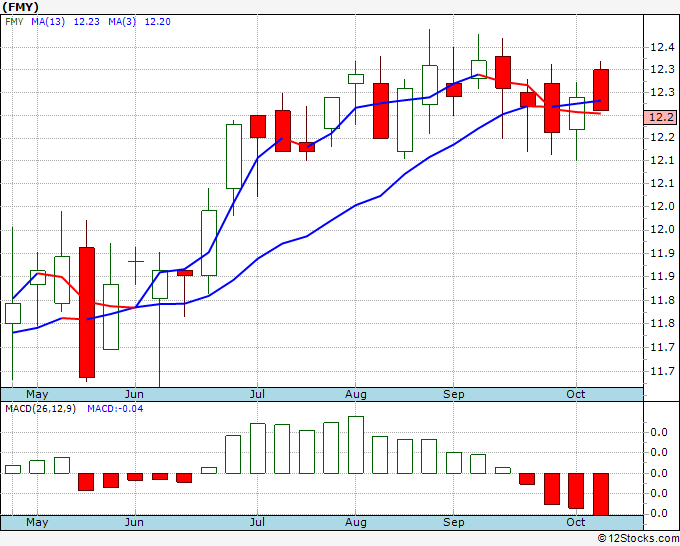
Task: Click the tallest green MACD bar at August
Action: point(356,445)
